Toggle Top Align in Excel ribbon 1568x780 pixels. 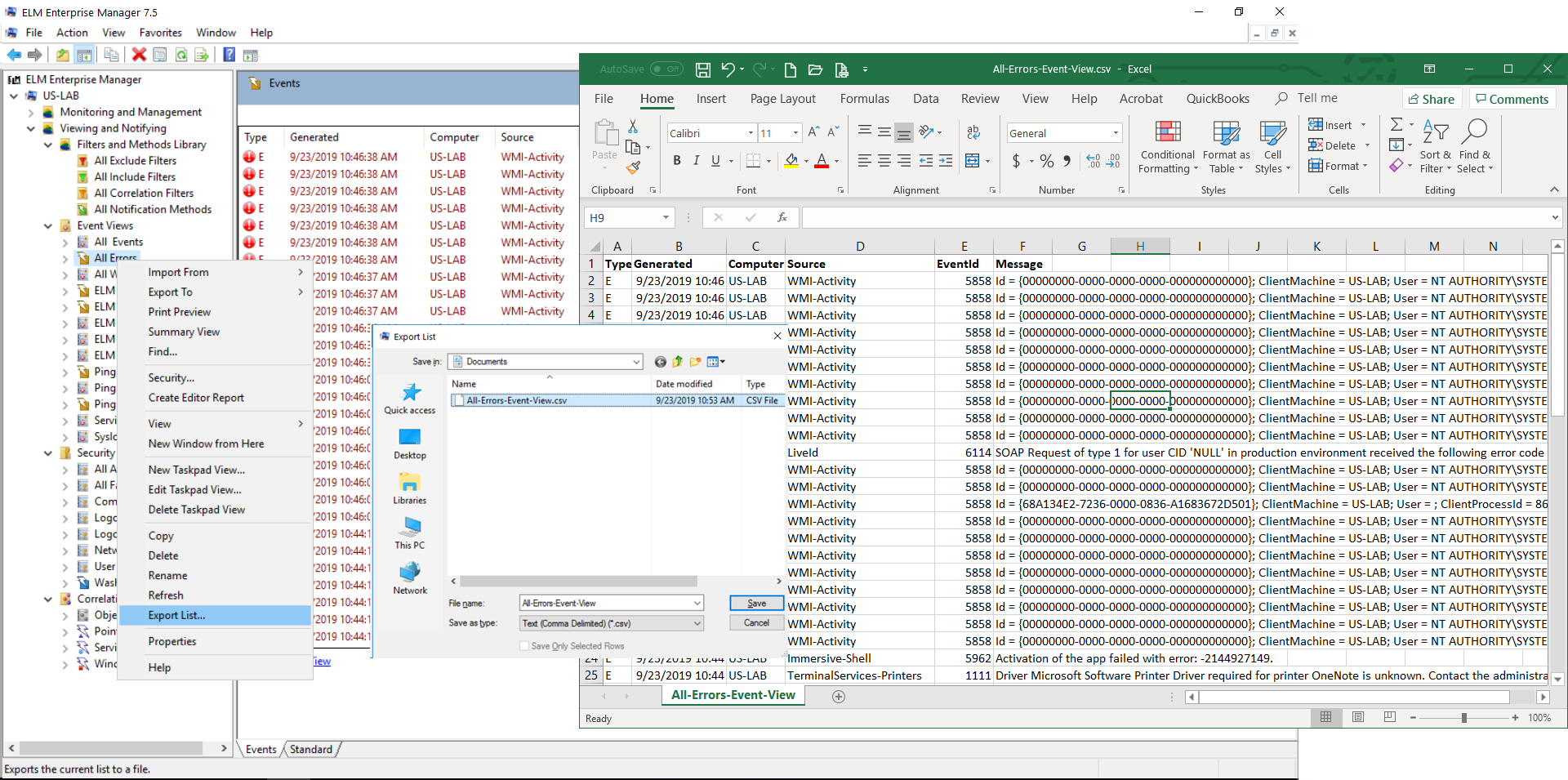864,132
